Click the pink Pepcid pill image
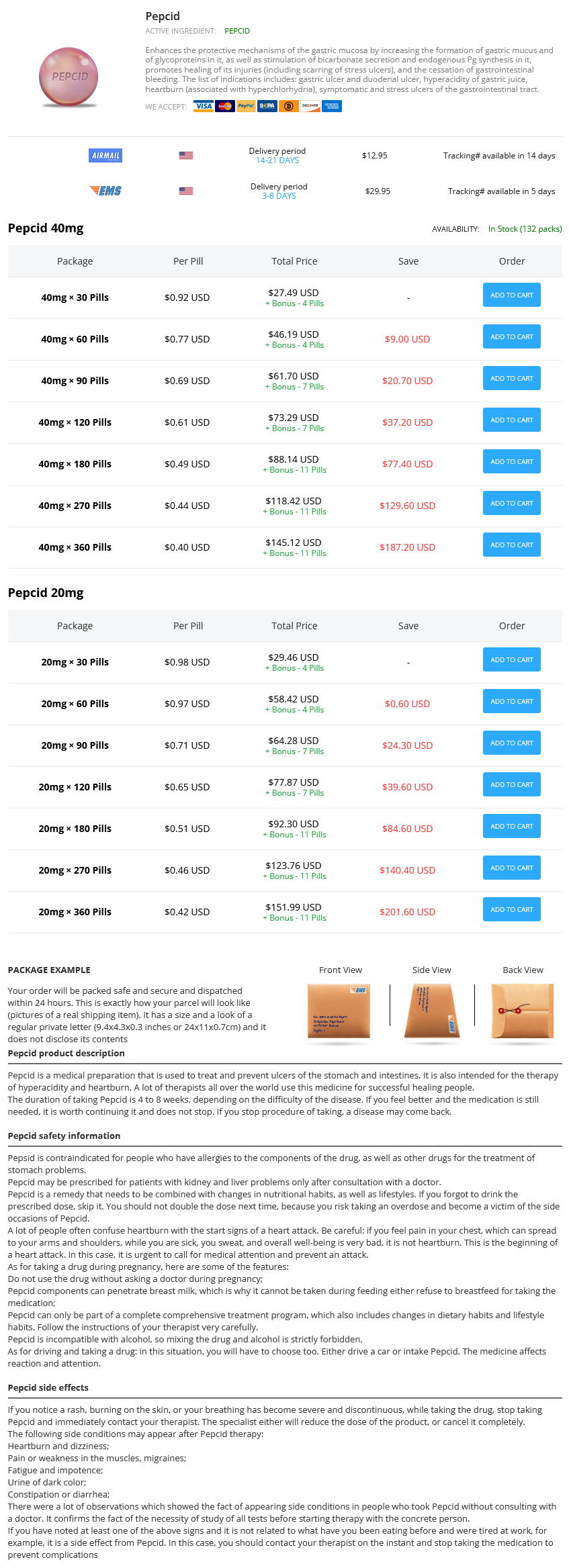Viewport: 569px width, 1568px height. coord(69,77)
